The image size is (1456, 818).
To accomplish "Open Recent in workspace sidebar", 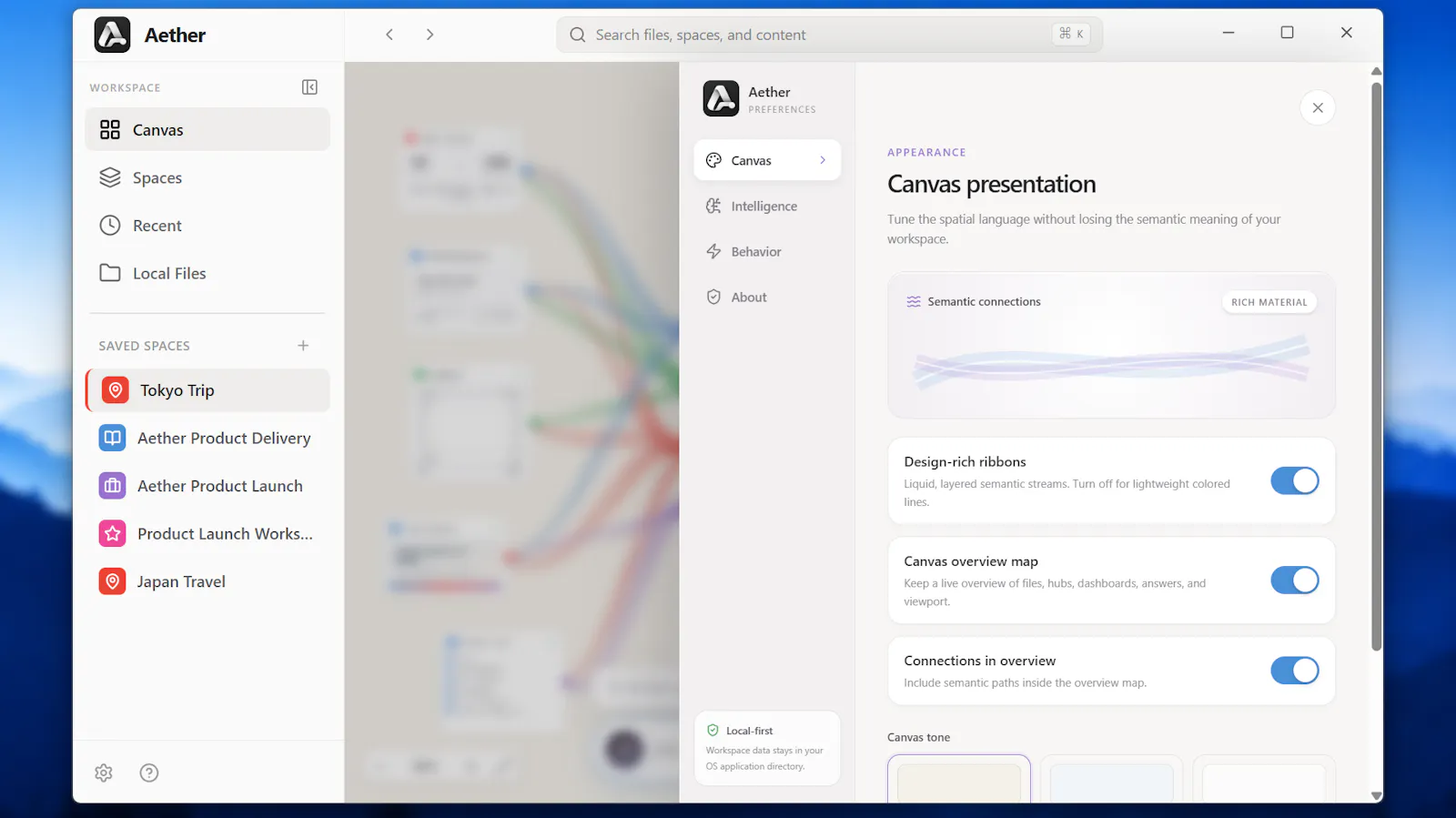I will click(207, 226).
